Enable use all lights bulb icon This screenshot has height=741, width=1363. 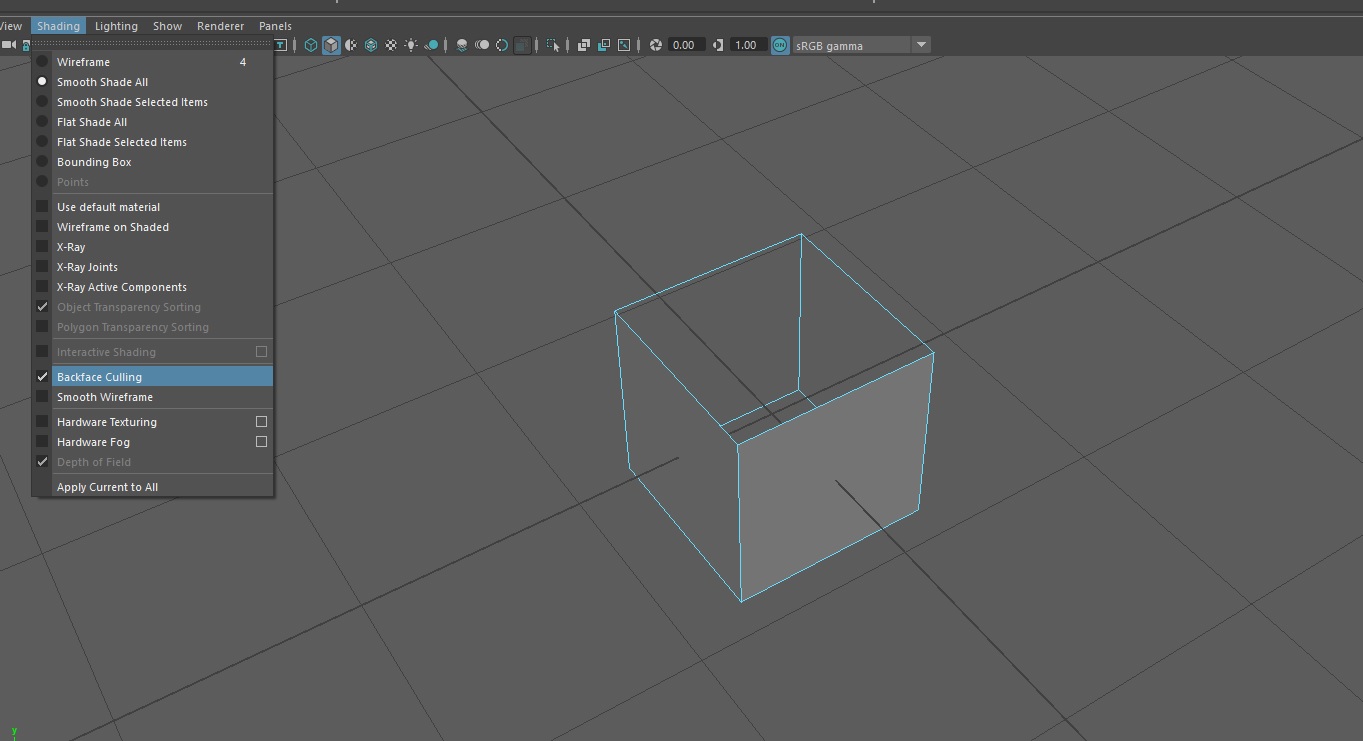pos(411,45)
